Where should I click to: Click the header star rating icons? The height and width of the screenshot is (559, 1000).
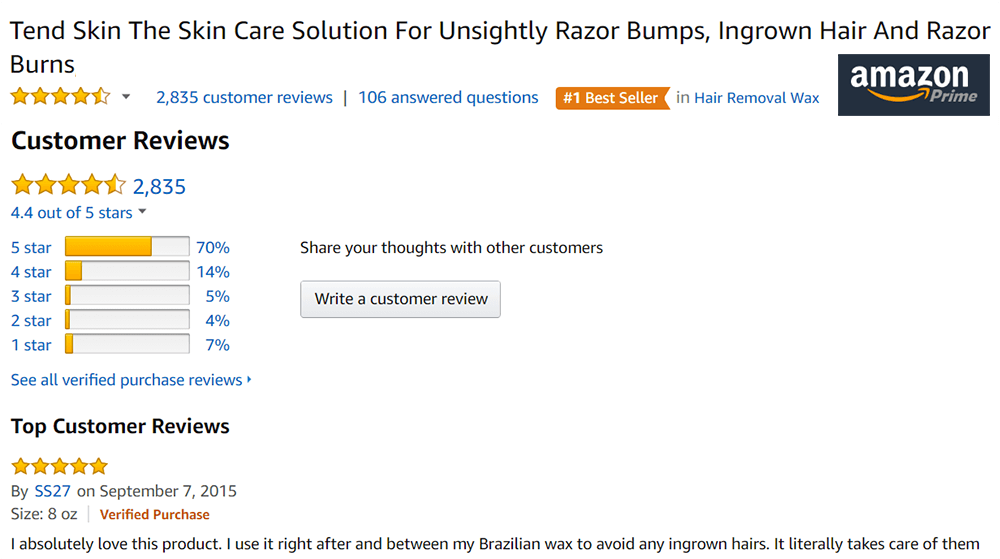click(x=61, y=97)
